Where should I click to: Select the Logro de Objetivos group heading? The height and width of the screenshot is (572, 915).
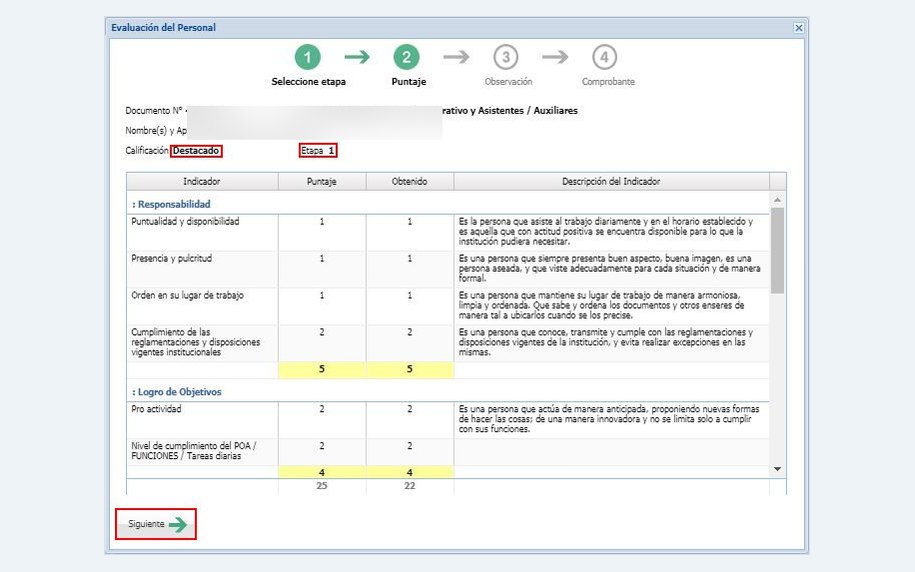177,392
